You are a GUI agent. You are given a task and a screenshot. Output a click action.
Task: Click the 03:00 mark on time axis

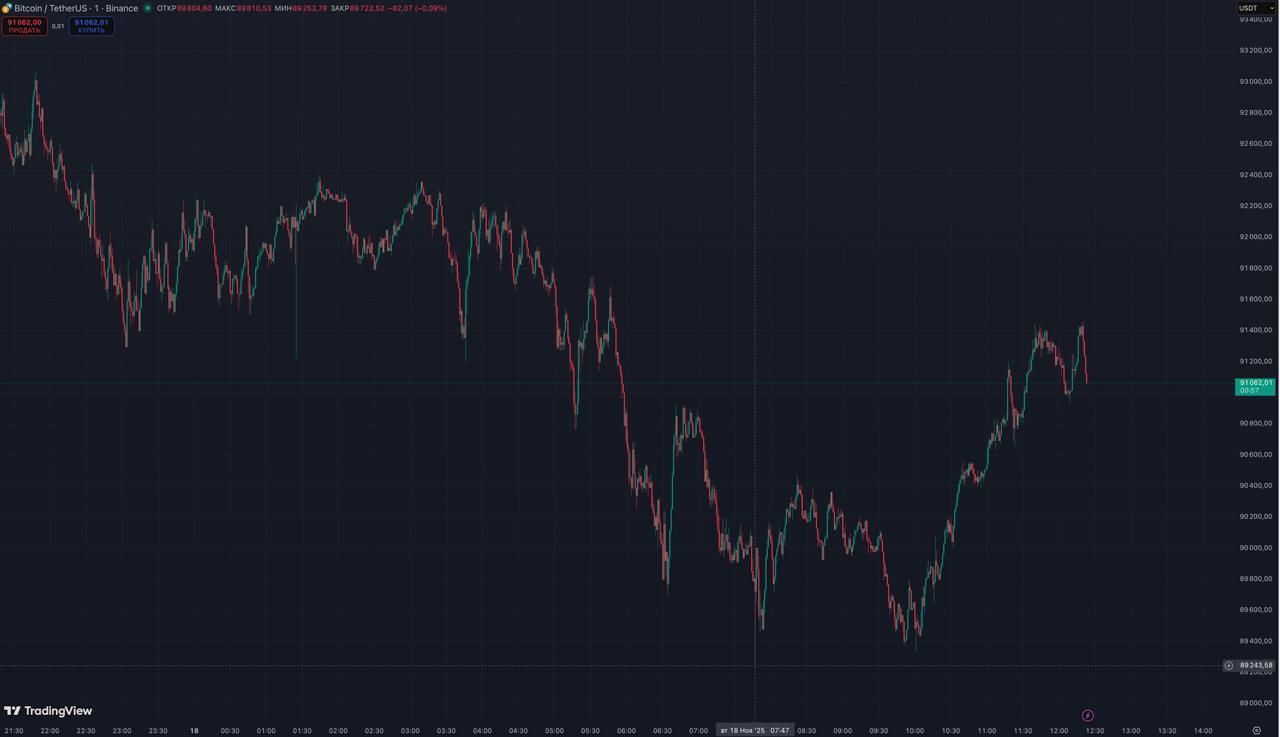410,731
